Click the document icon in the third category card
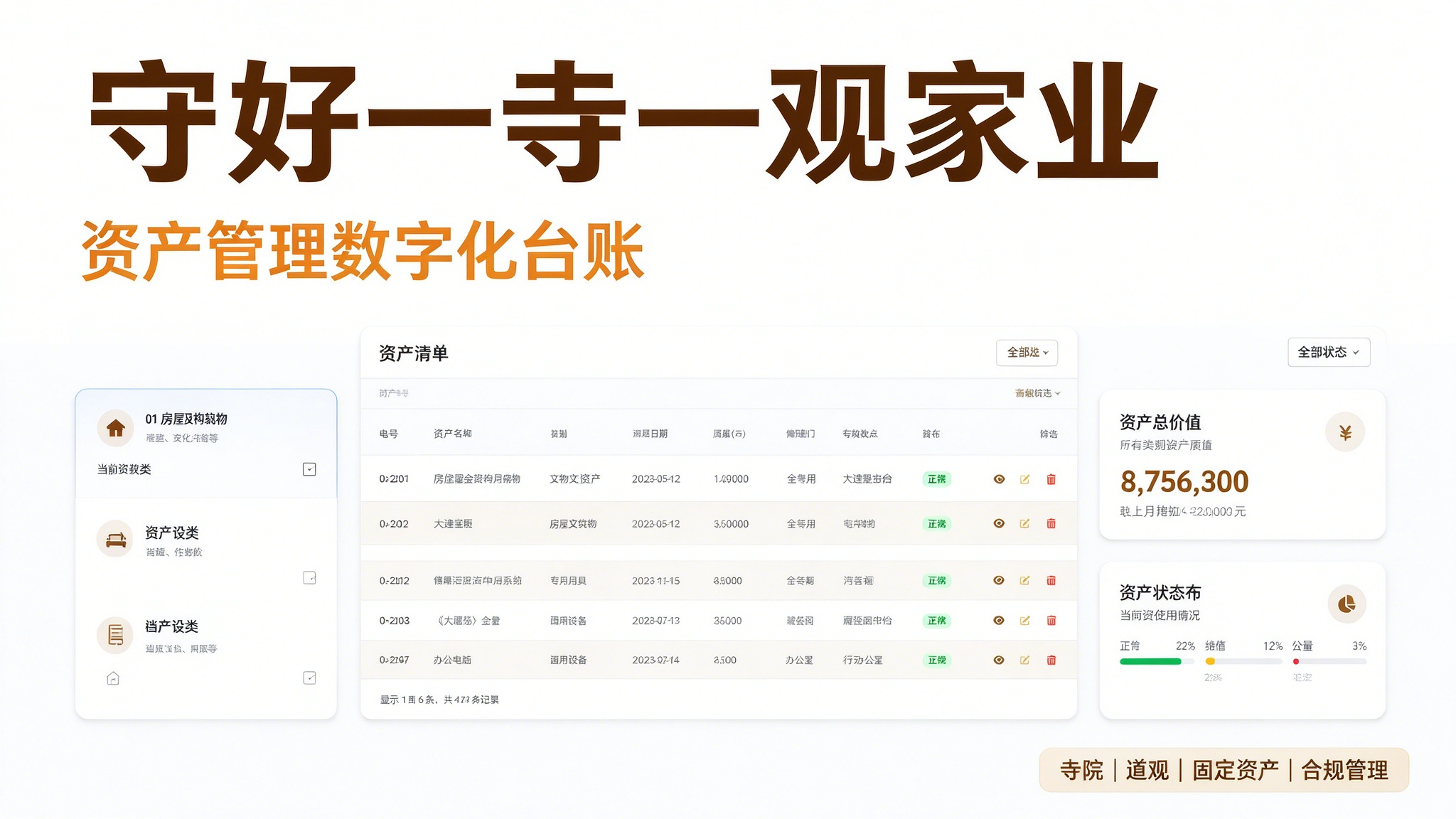 click(115, 635)
